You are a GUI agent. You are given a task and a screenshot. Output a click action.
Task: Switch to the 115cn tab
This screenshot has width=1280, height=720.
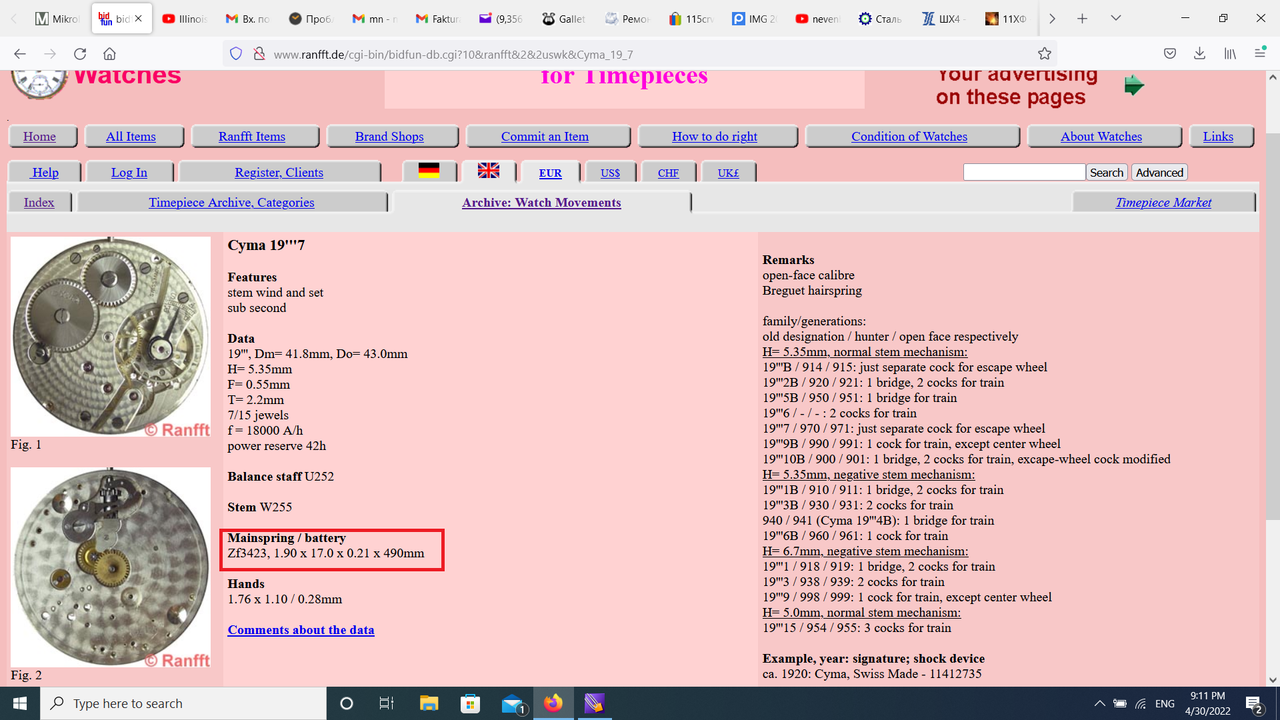691,19
